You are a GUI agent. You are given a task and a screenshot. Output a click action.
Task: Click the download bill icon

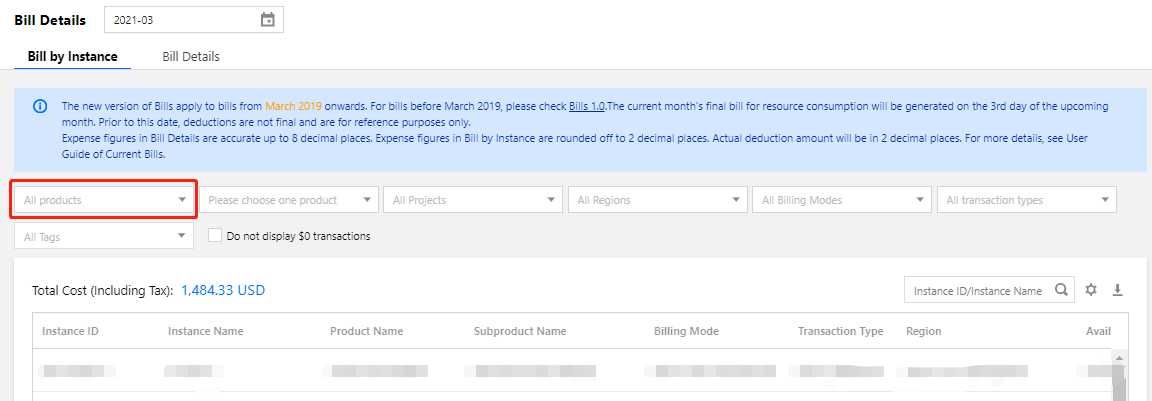pyautogui.click(x=1118, y=290)
